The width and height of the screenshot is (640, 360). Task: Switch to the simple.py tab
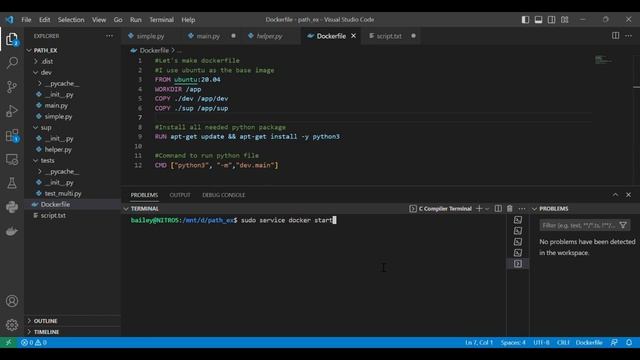150,36
